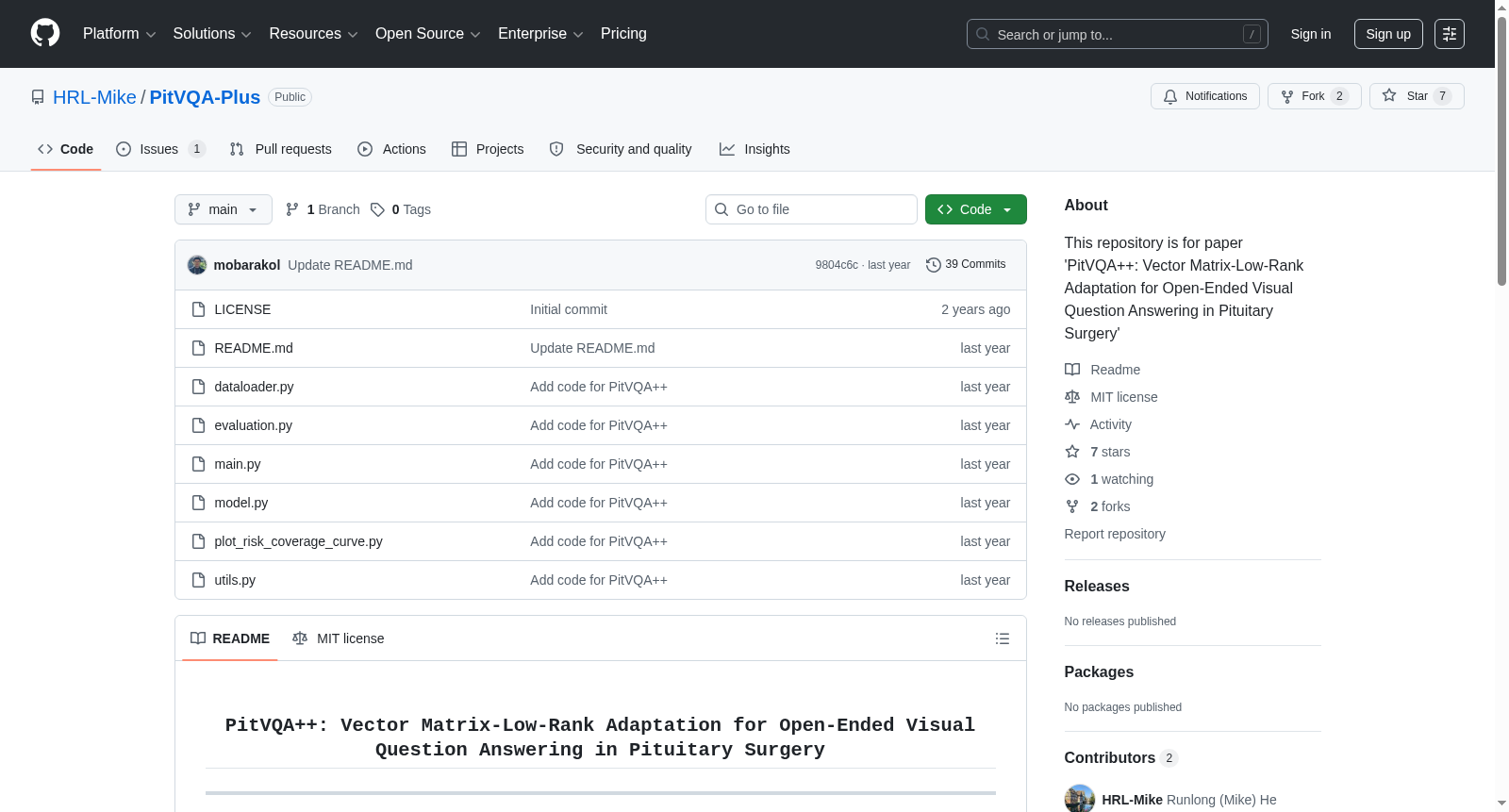Click the Notifications bell icon
This screenshot has height=812, width=1509.
point(1170,96)
